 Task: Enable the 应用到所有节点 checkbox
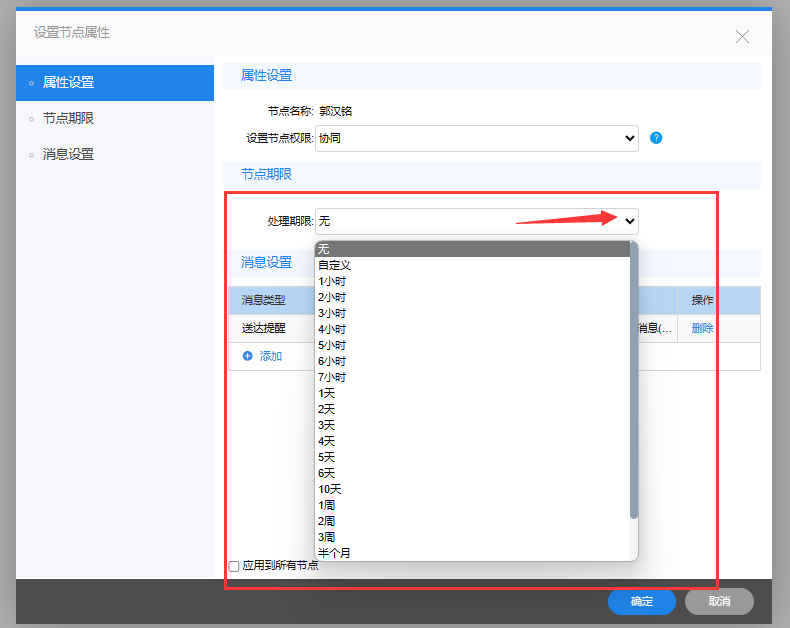234,566
